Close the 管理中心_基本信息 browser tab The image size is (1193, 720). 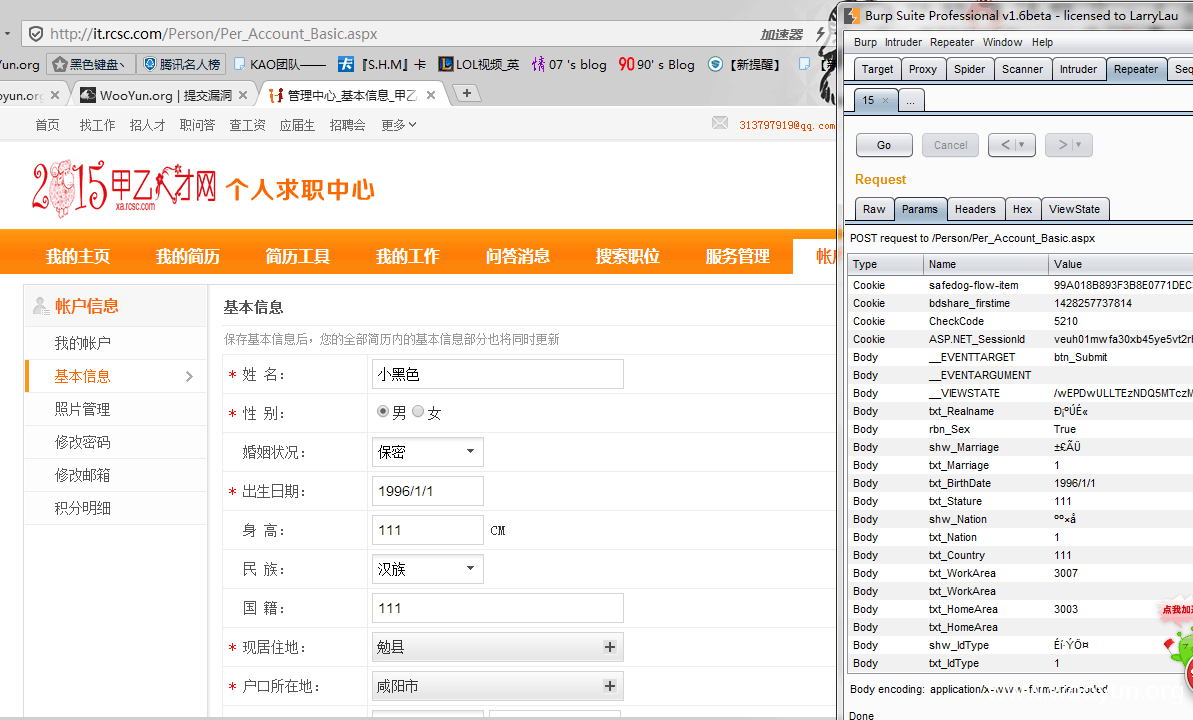tap(431, 95)
